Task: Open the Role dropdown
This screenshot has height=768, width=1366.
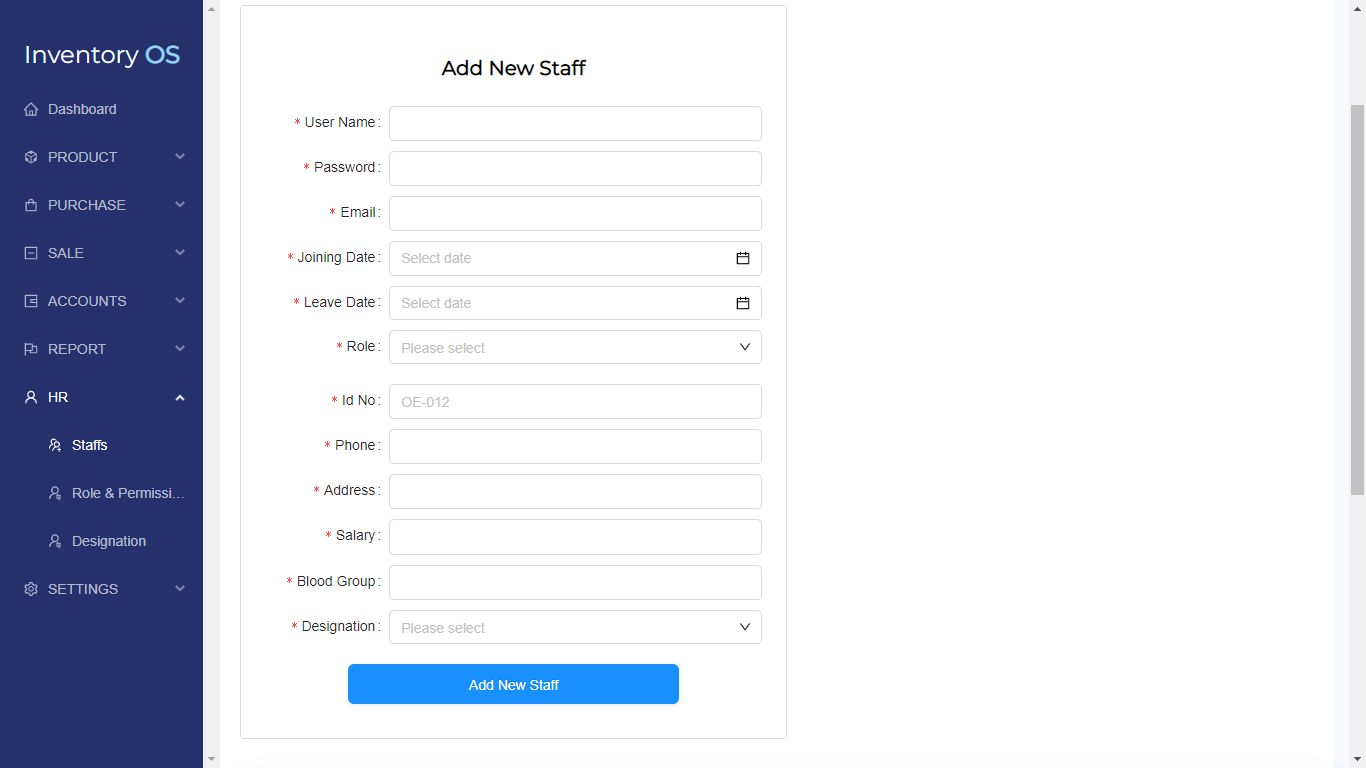Action: (575, 347)
